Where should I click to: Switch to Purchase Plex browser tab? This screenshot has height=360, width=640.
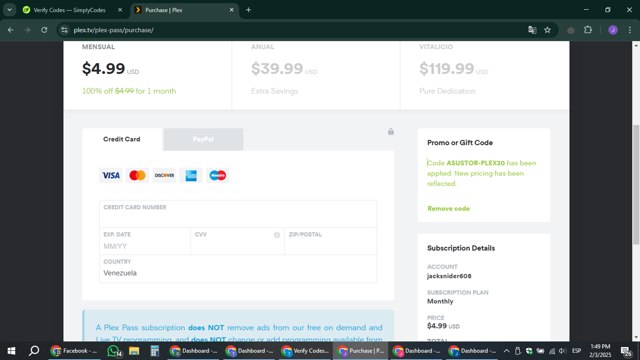[184, 10]
